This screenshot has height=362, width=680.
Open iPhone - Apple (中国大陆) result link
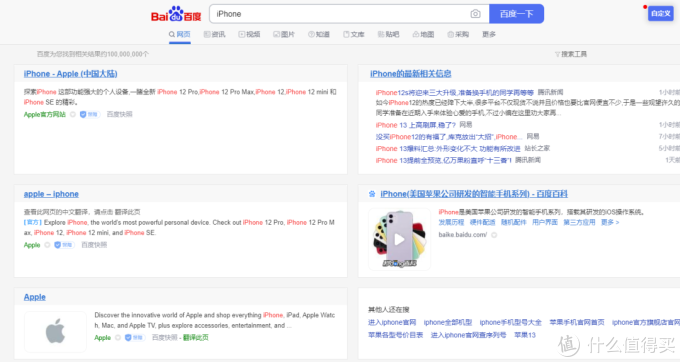(70, 74)
